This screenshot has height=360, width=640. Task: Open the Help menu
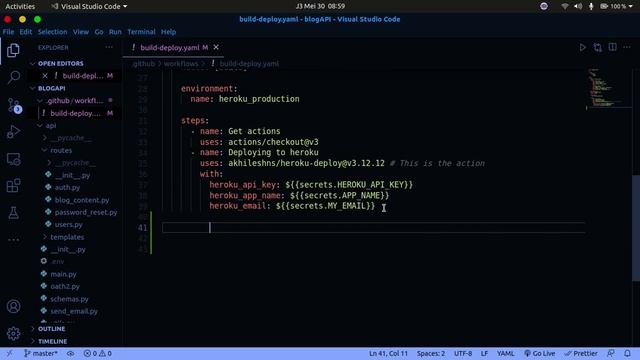click(x=168, y=32)
